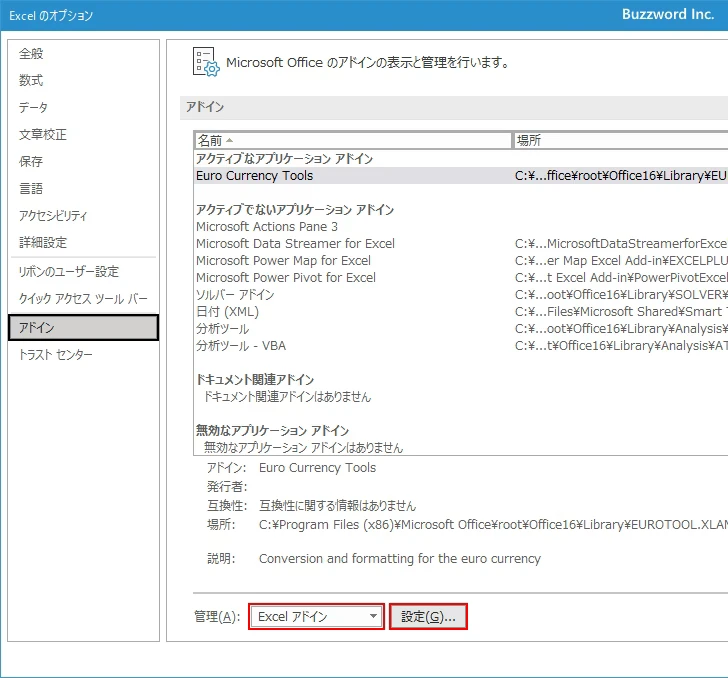This screenshot has height=678, width=728.
Task: Click the MicrosoftDataStreamerforExcel path cell
Action: [x=621, y=244]
